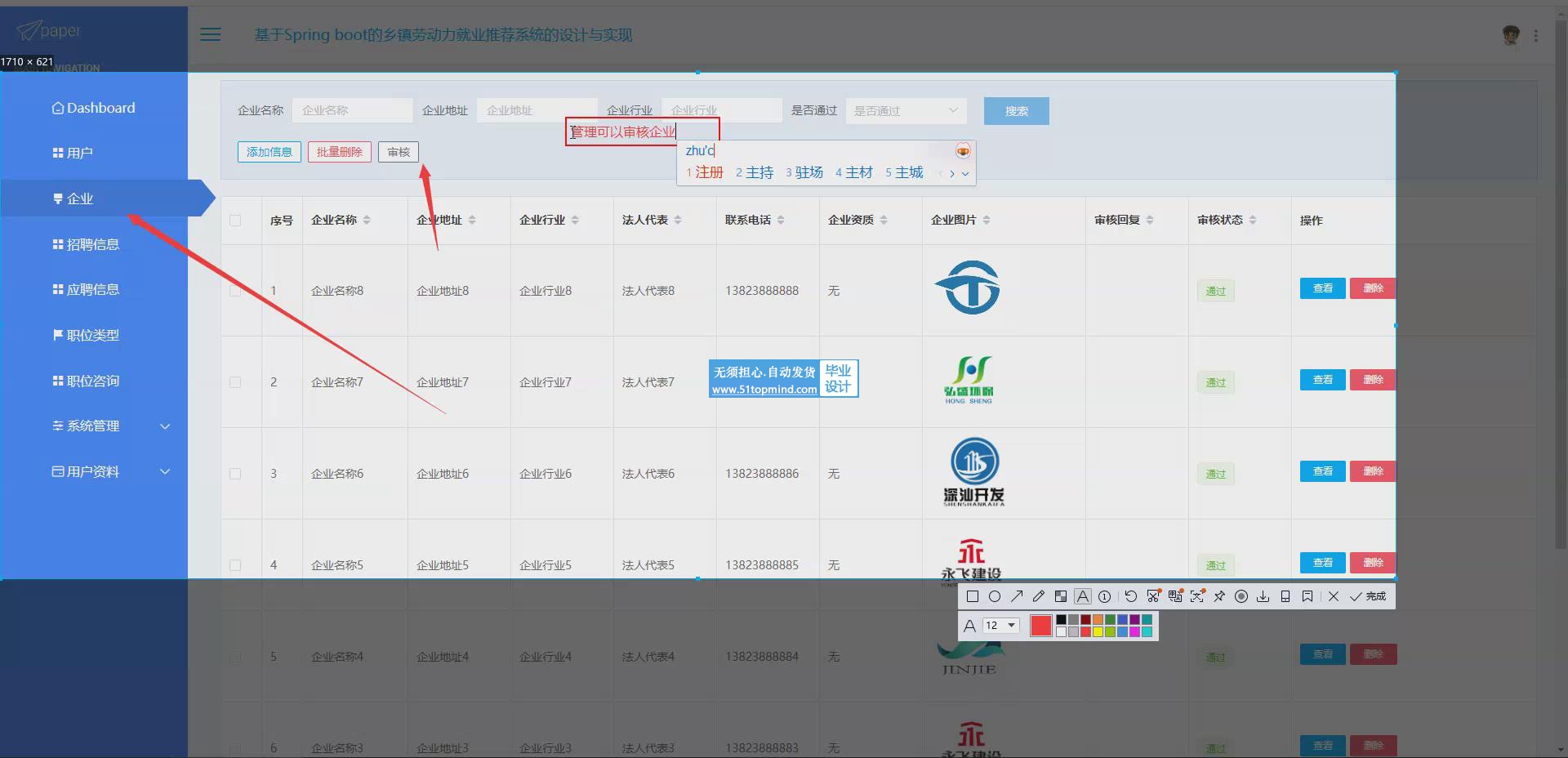Open Dashboard in the sidebar
Screen dimensions: 1568x758
point(93,108)
